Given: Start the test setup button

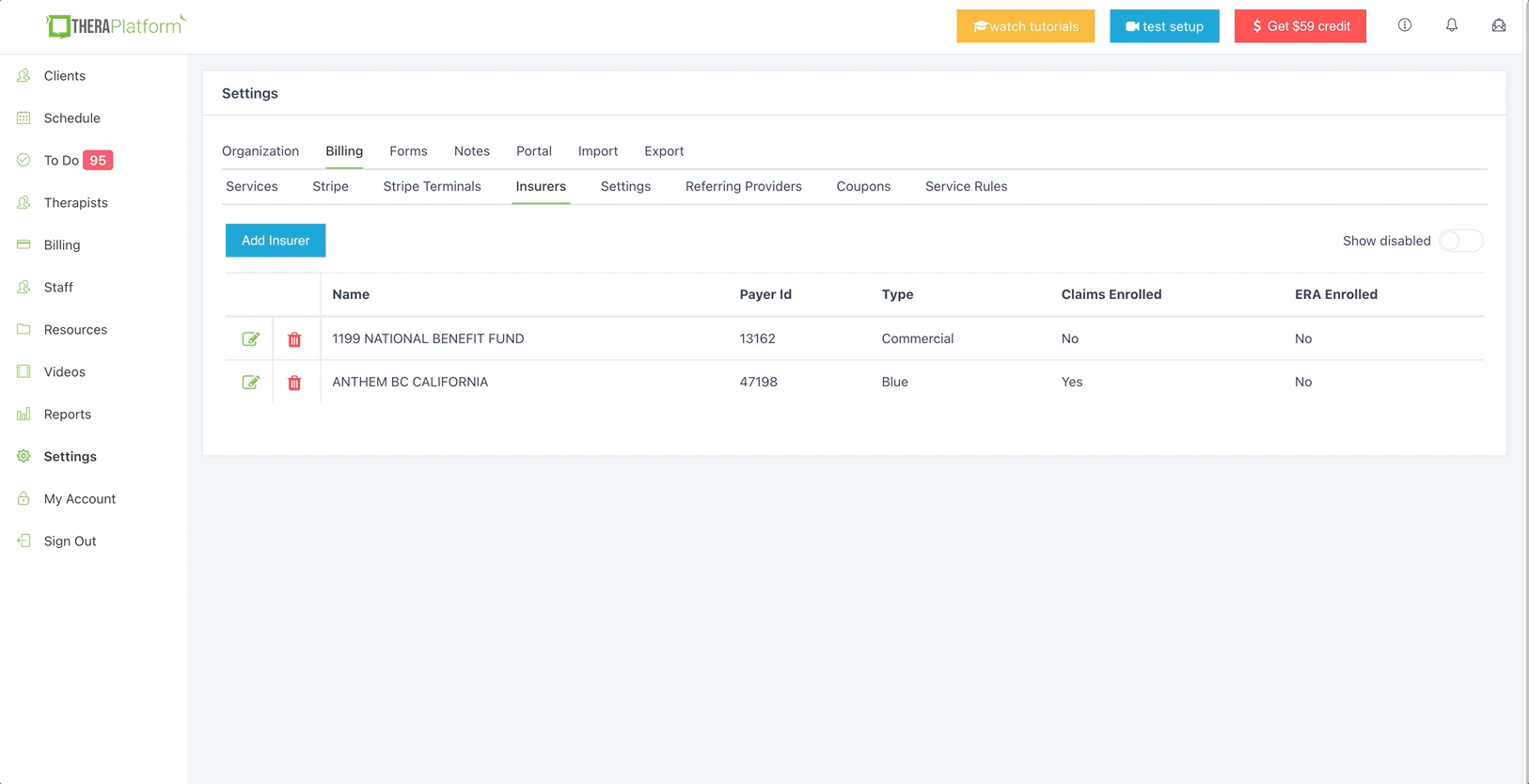Looking at the screenshot, I should [1164, 26].
